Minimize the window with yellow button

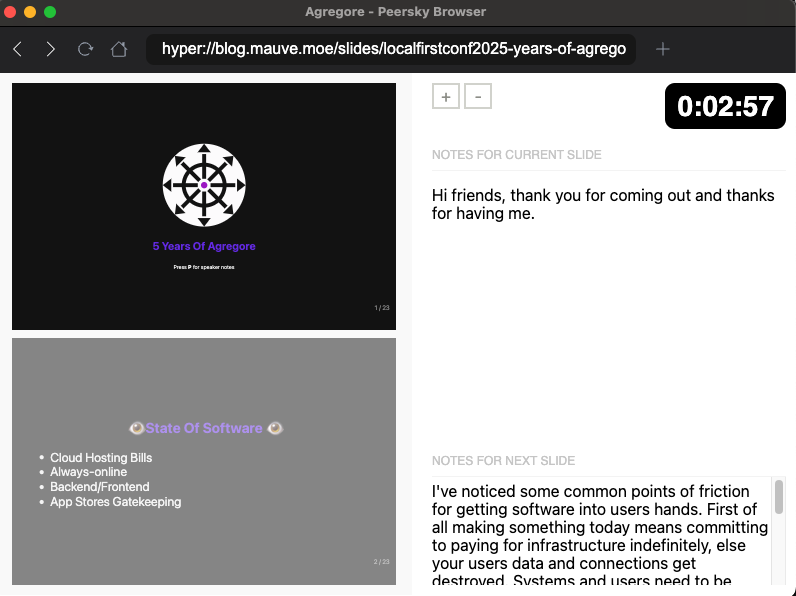click(x=30, y=12)
